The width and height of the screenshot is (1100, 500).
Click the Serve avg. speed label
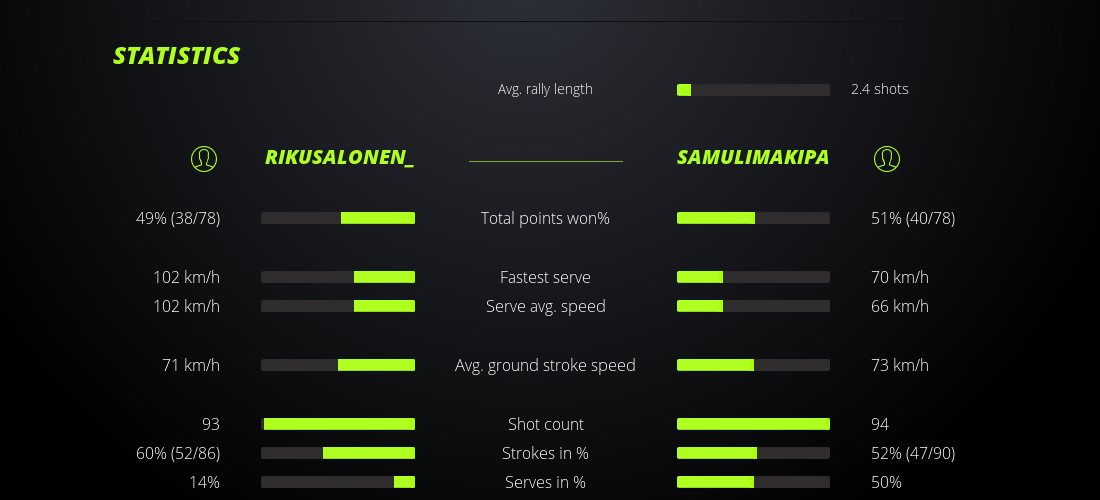coord(545,306)
